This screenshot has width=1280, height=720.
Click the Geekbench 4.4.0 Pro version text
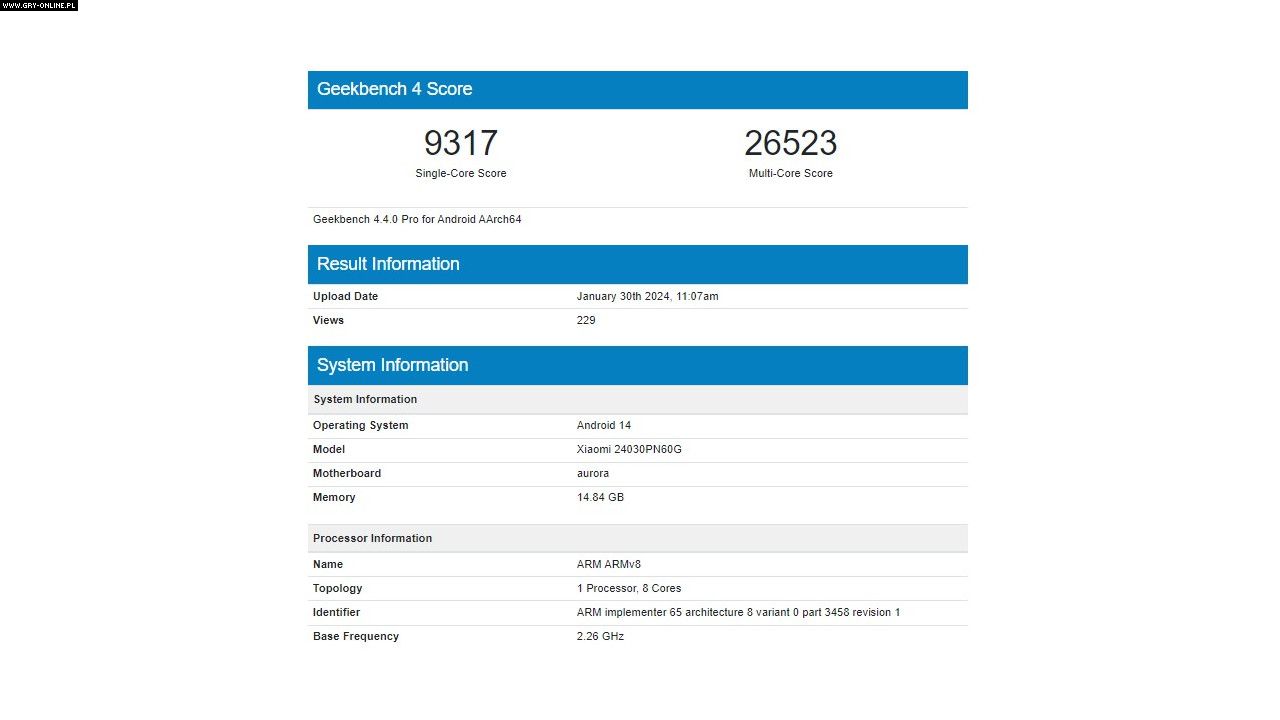[x=417, y=219]
